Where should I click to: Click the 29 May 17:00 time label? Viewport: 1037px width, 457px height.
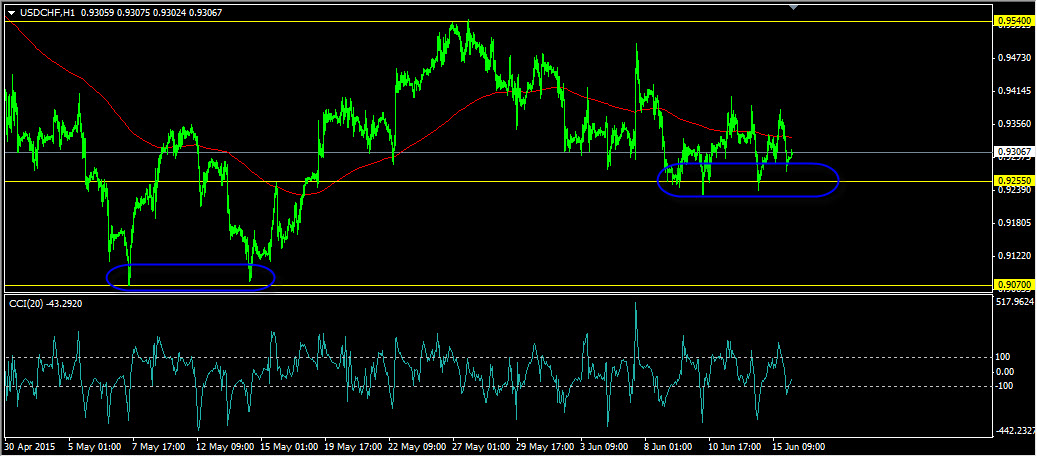point(546,446)
